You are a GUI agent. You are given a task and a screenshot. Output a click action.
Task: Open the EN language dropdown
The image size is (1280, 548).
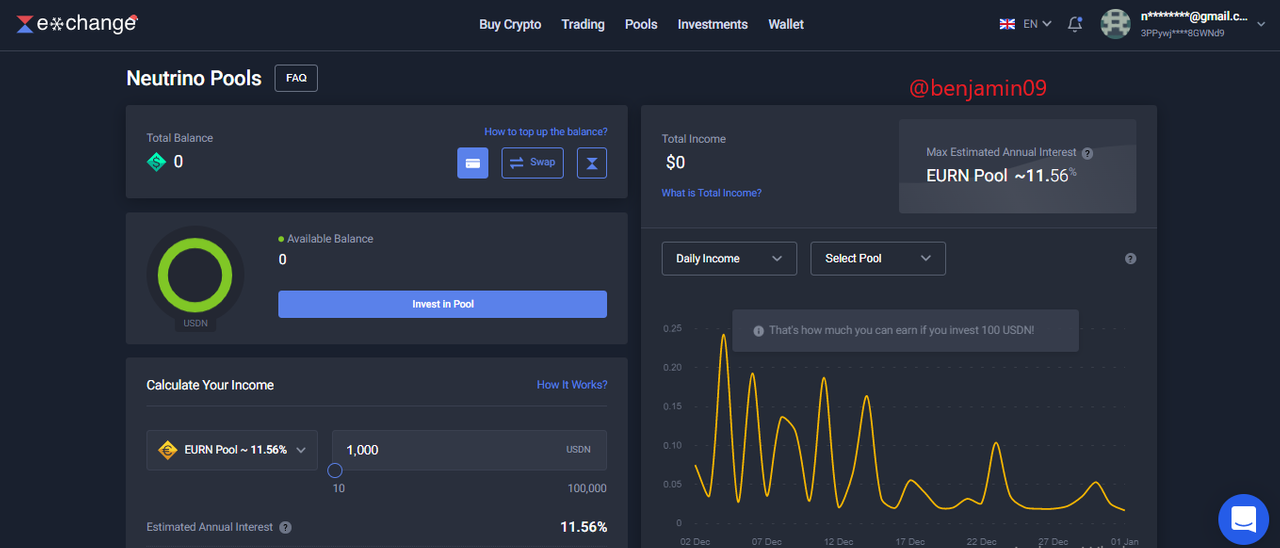pos(1037,24)
